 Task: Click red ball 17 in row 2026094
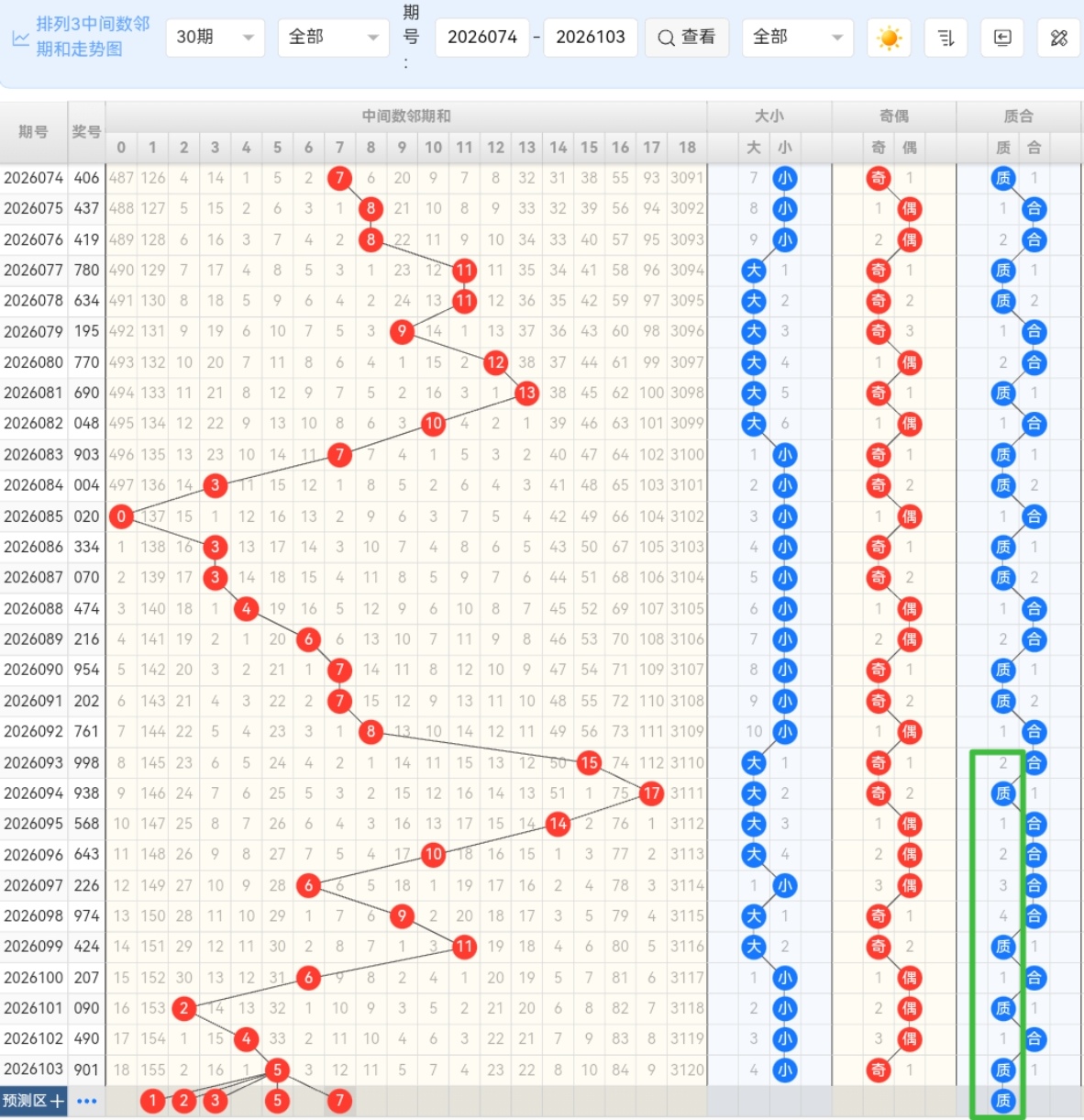click(651, 793)
